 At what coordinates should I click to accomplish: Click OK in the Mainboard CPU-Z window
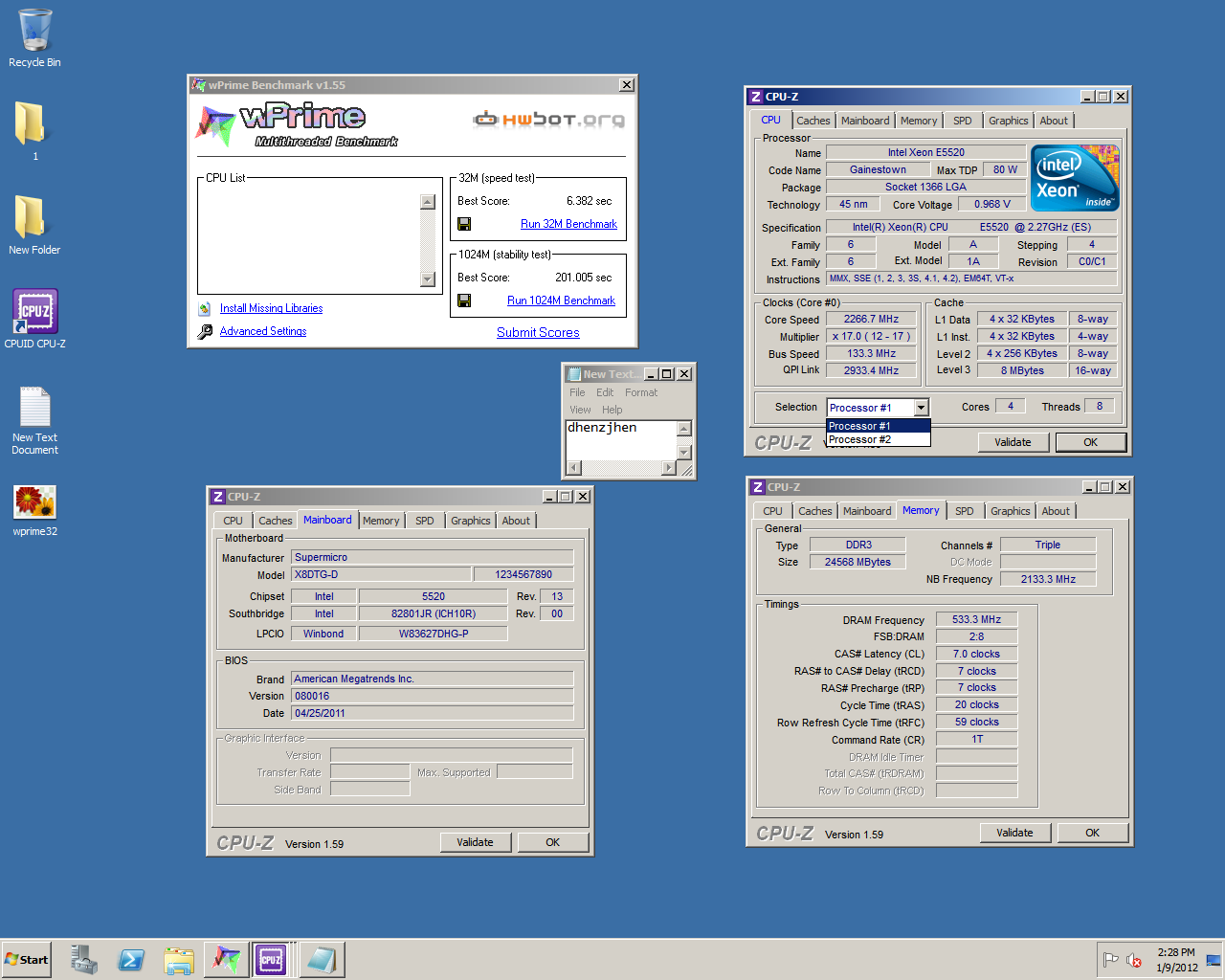point(553,842)
